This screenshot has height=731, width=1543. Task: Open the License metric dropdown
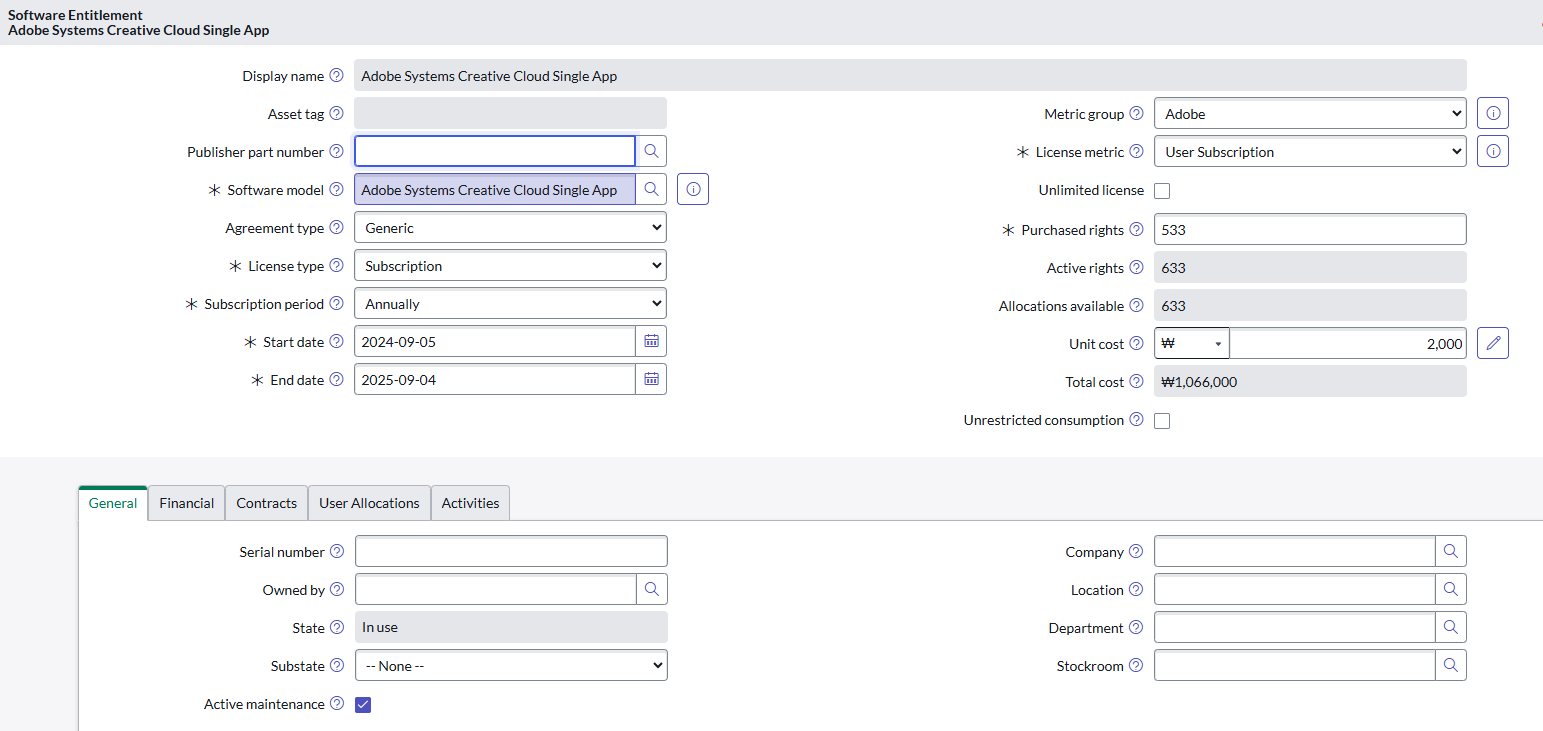click(1310, 152)
